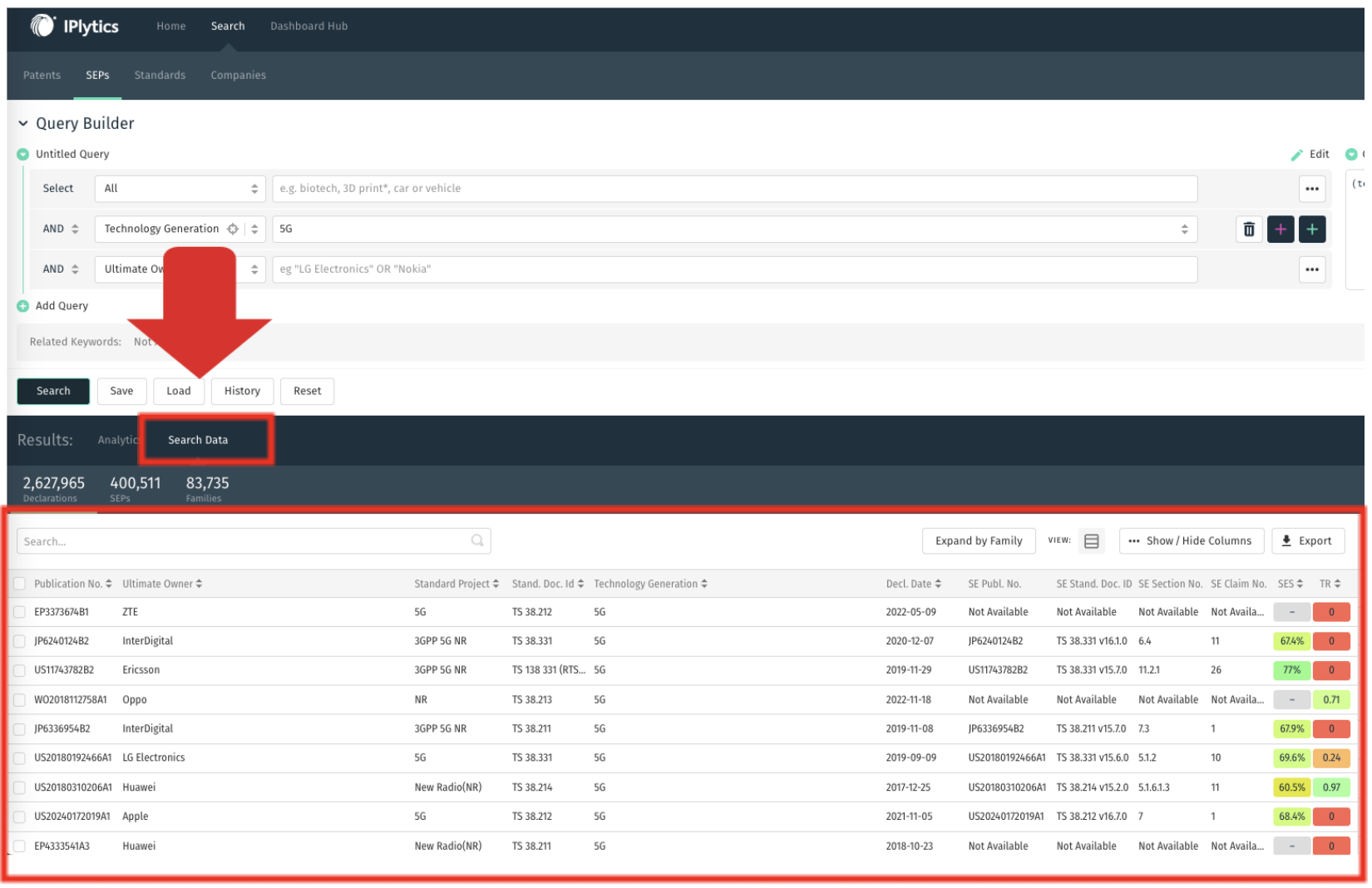The width and height of the screenshot is (1372, 888).
Task: Click the crosshair icon beside Technology Generation
Action: (x=233, y=229)
